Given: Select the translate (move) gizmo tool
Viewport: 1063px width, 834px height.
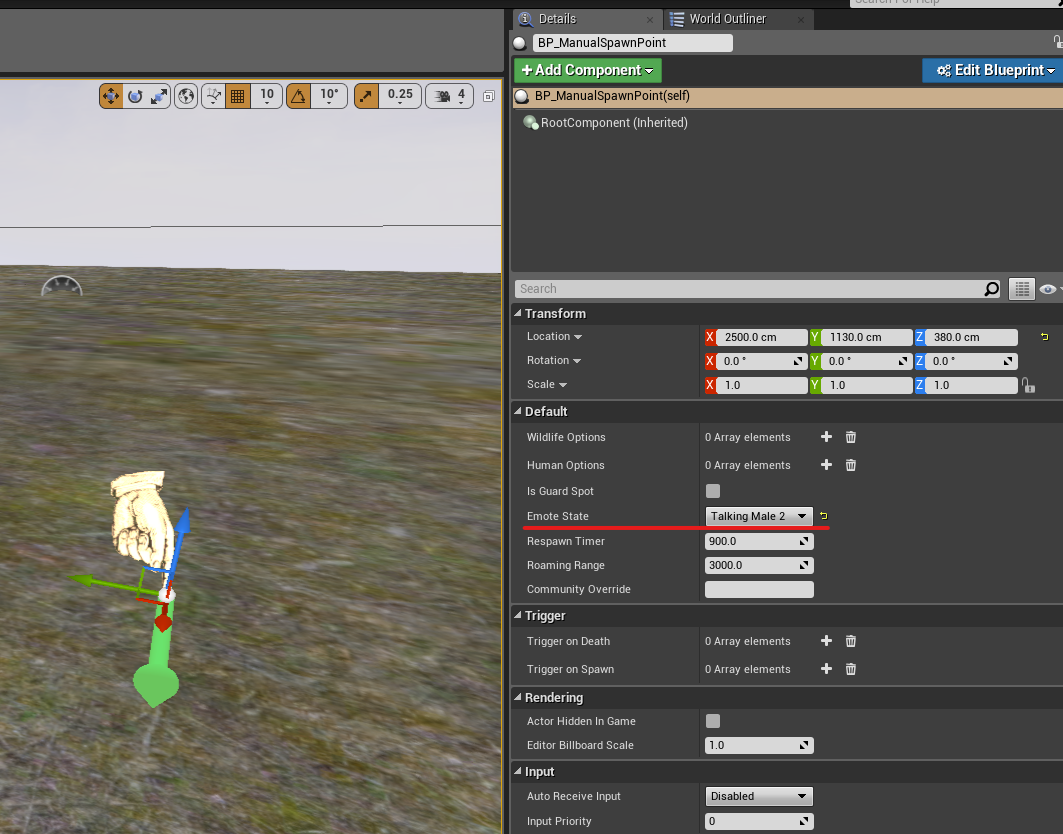Looking at the screenshot, I should 111,96.
